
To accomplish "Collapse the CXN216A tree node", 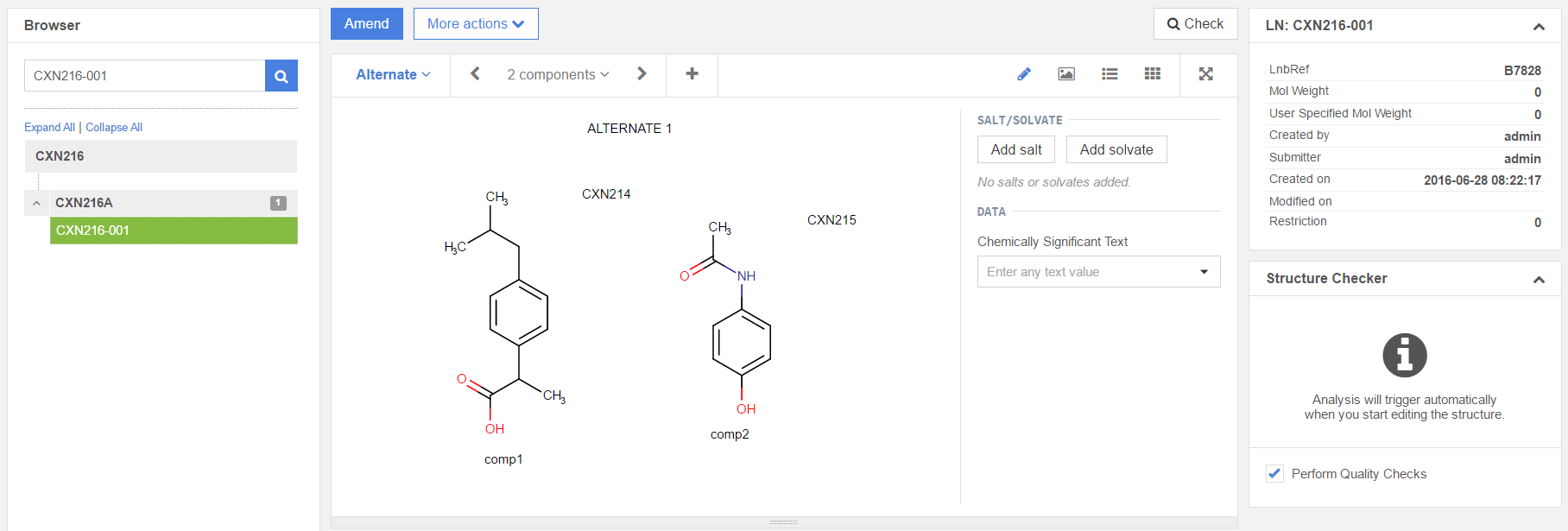I will [36, 203].
